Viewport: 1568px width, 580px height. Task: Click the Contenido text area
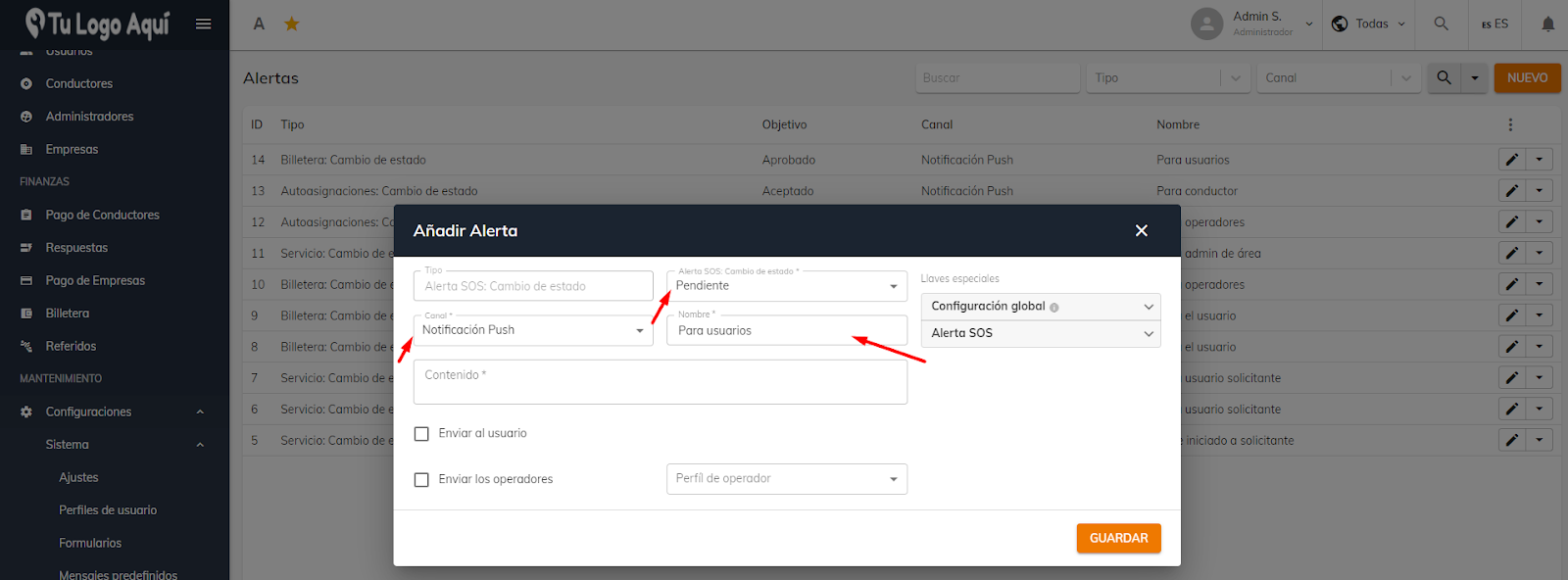click(x=661, y=382)
